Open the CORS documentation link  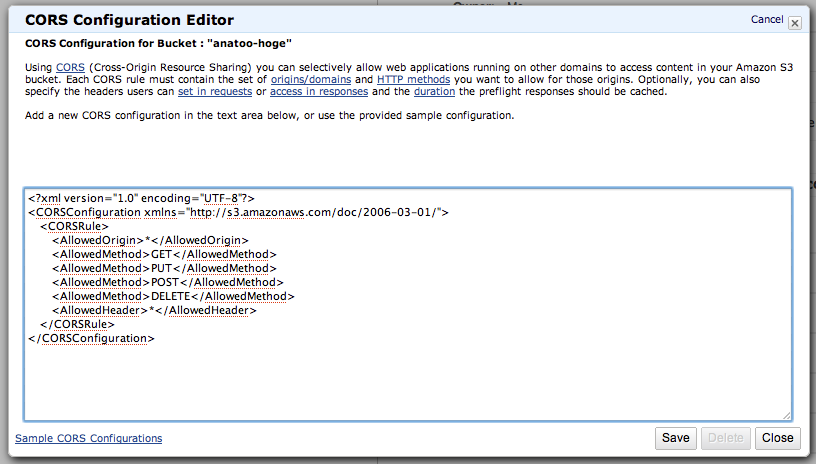[x=70, y=66]
